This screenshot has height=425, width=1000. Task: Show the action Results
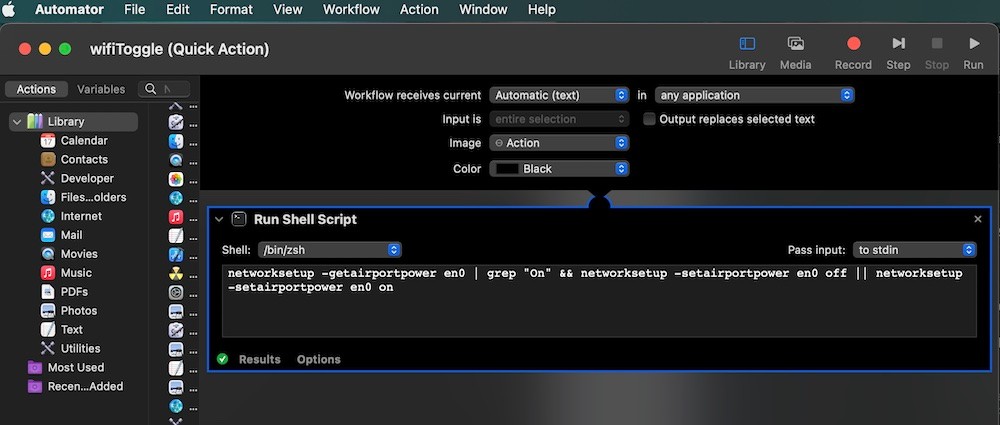260,359
